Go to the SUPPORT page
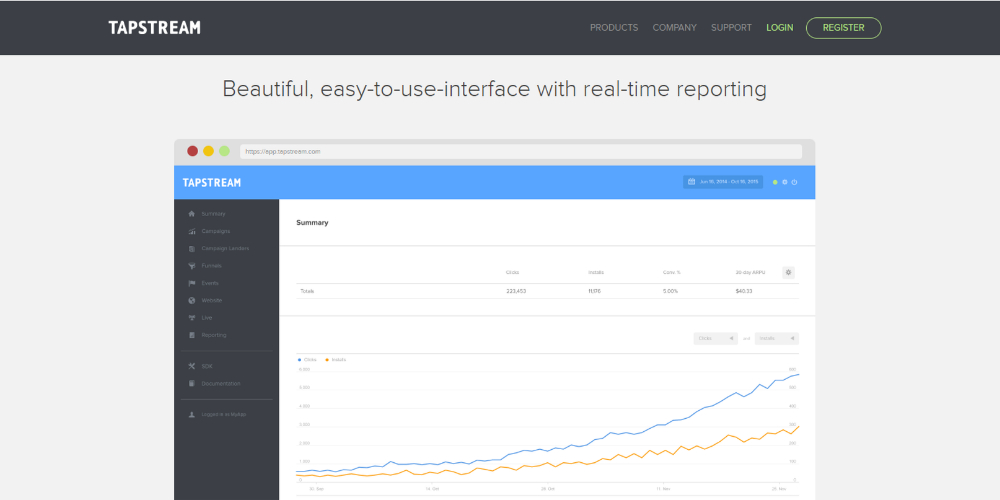Viewport: 1000px width, 500px height. [x=731, y=28]
